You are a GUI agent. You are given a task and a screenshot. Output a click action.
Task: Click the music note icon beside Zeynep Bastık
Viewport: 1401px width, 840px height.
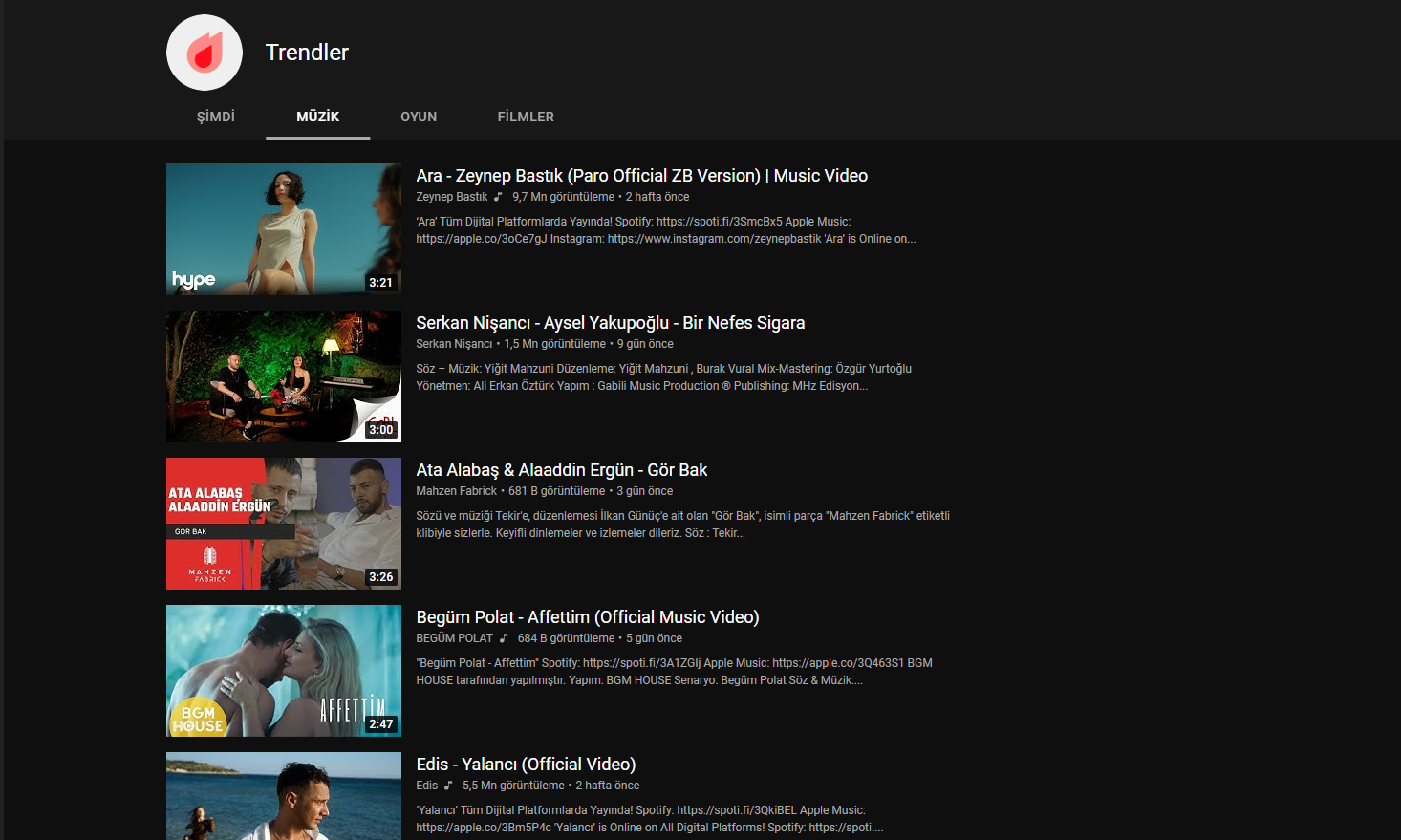point(498,197)
